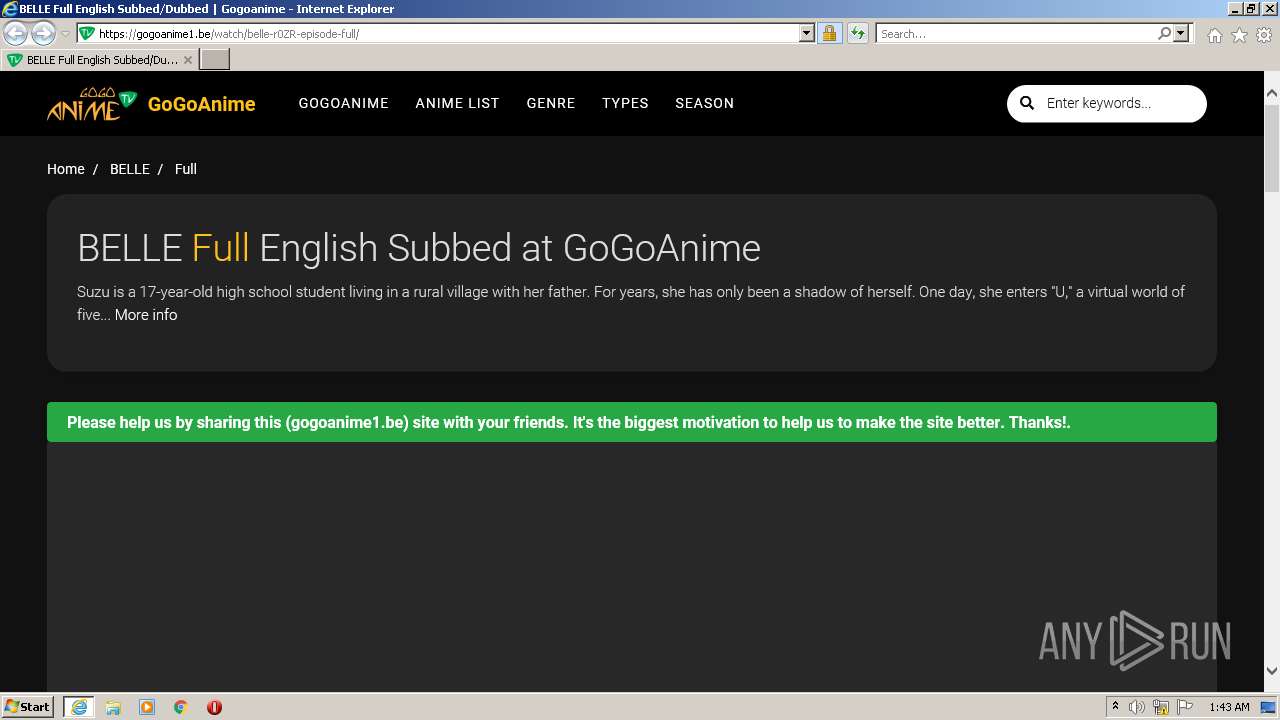Click the Refresh page icon

(x=857, y=33)
